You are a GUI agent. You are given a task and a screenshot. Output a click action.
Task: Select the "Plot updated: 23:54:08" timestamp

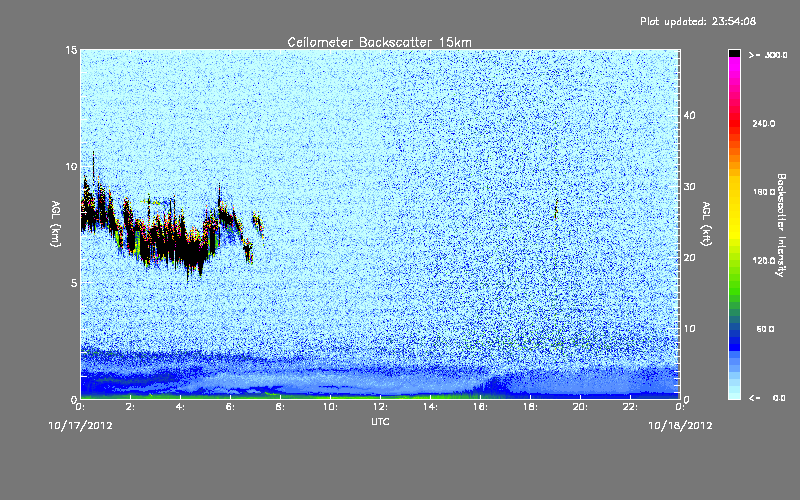(x=698, y=21)
